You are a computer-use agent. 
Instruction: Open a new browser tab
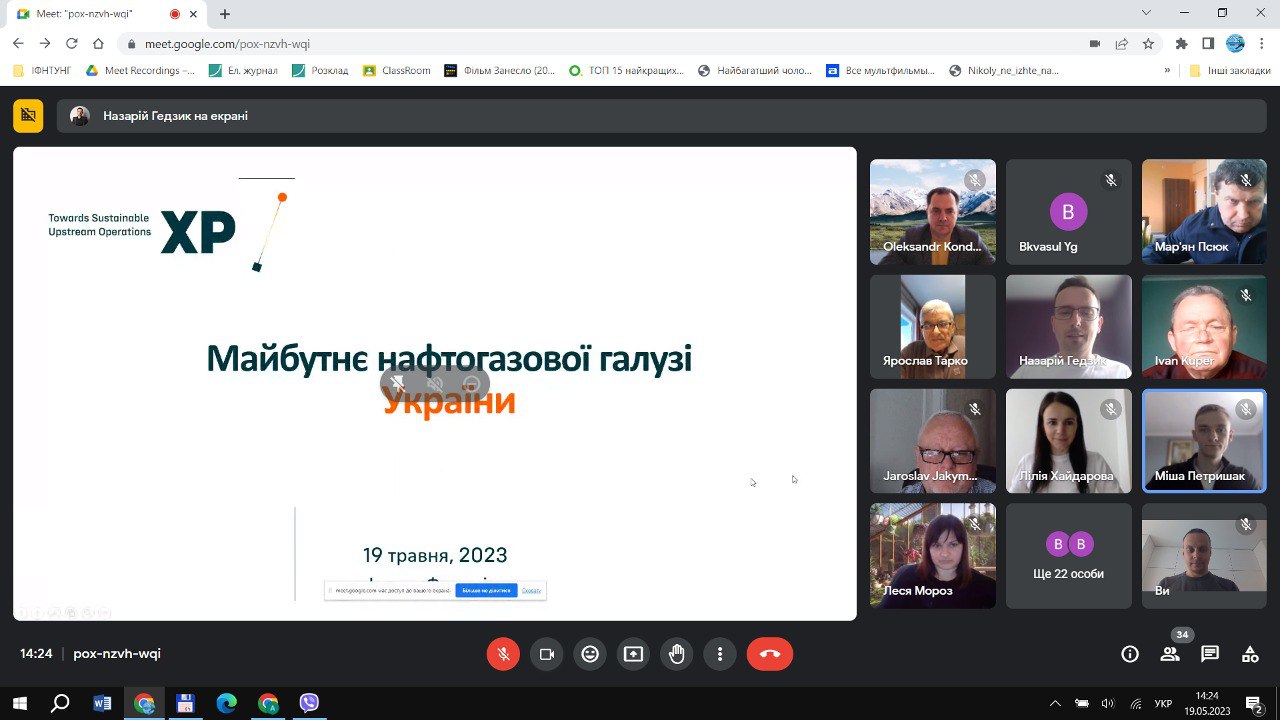coord(225,14)
